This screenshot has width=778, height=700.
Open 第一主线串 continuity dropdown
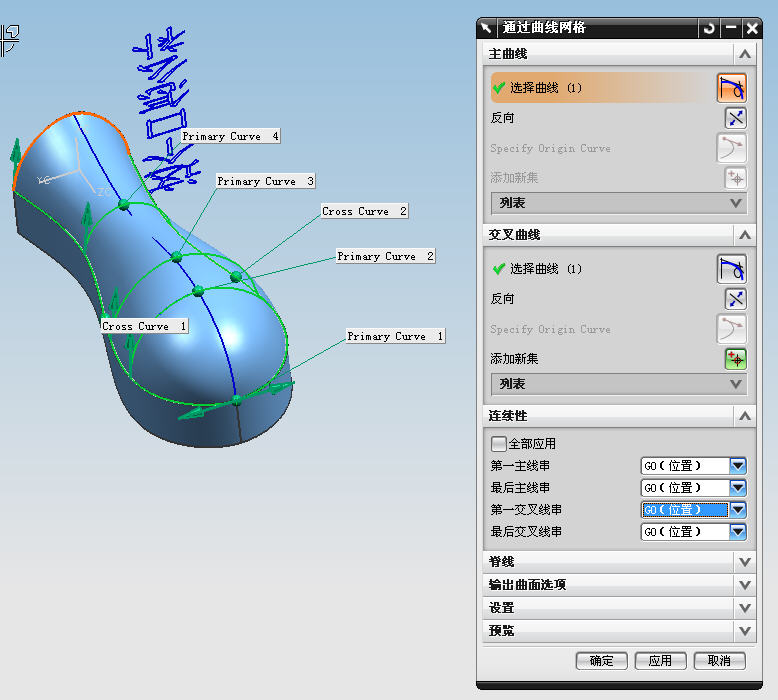(x=737, y=465)
